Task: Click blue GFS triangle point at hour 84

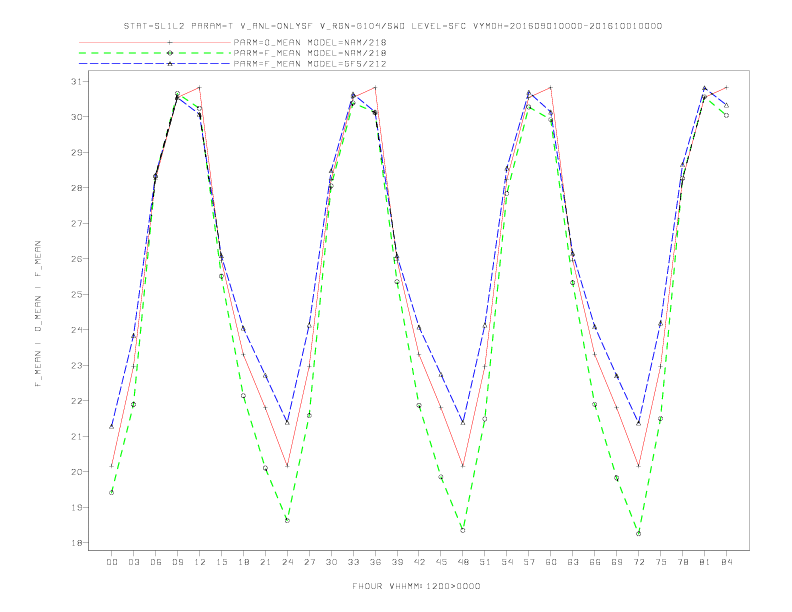Action: click(x=726, y=105)
